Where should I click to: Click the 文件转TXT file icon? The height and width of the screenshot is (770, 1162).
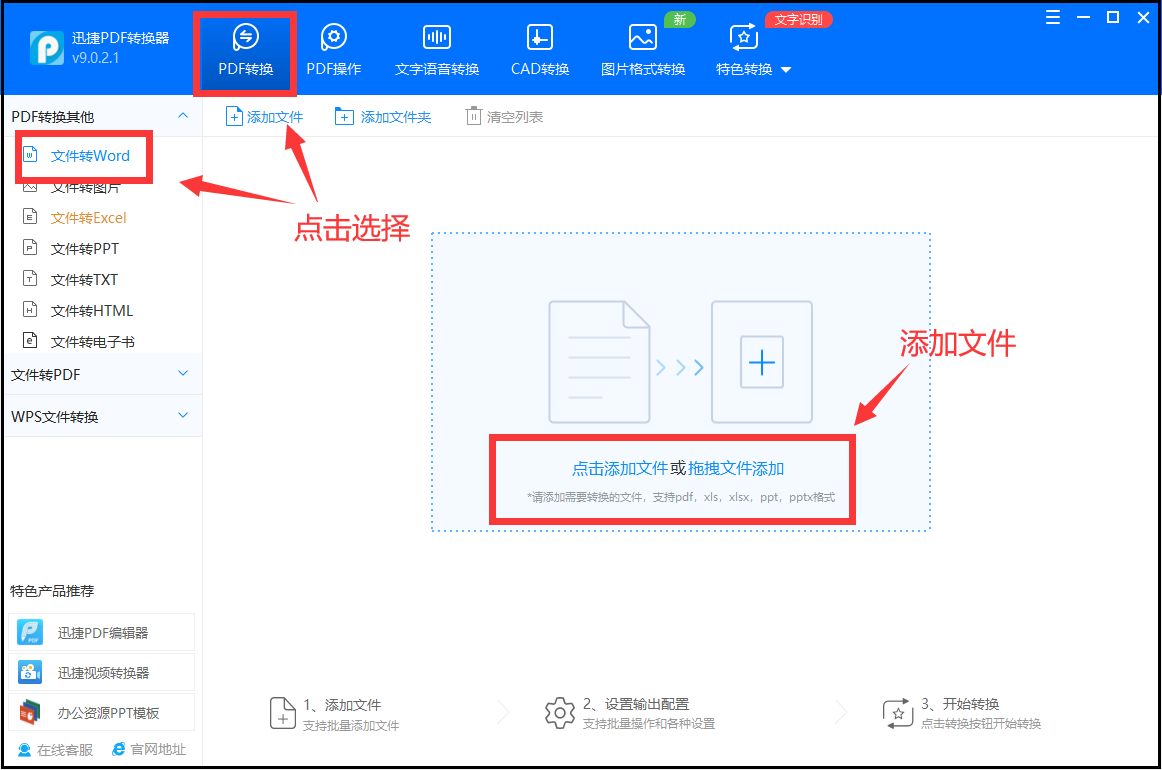(30, 279)
